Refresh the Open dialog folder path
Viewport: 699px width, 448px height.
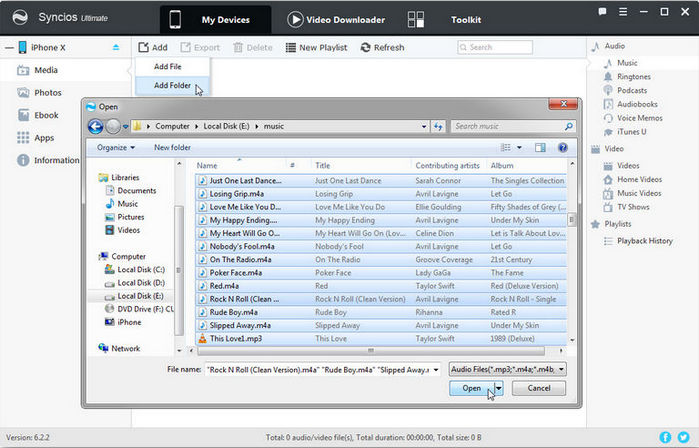click(439, 127)
